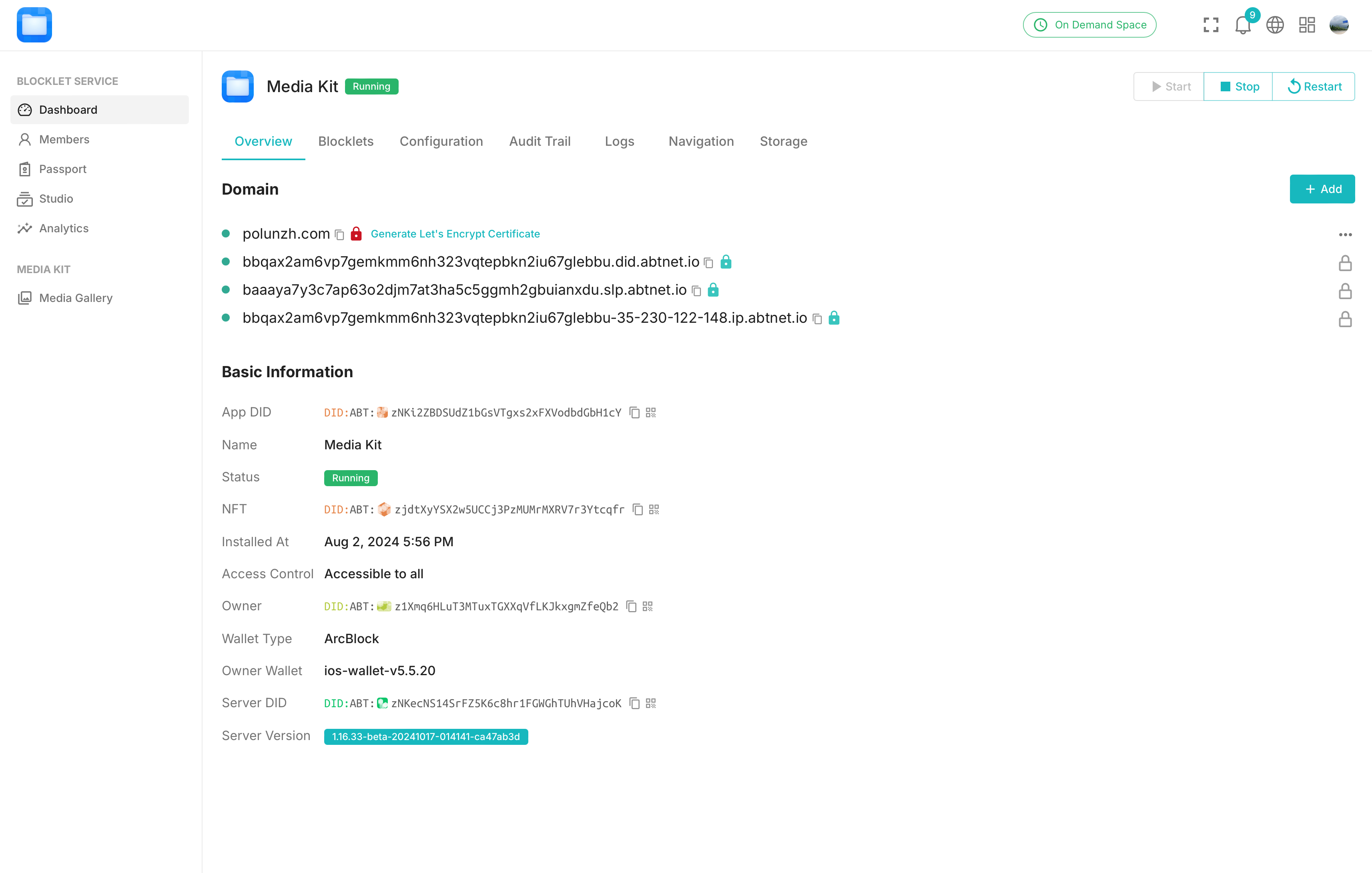Show QR code for Owner DID
The width and height of the screenshot is (1372, 873).
click(647, 606)
